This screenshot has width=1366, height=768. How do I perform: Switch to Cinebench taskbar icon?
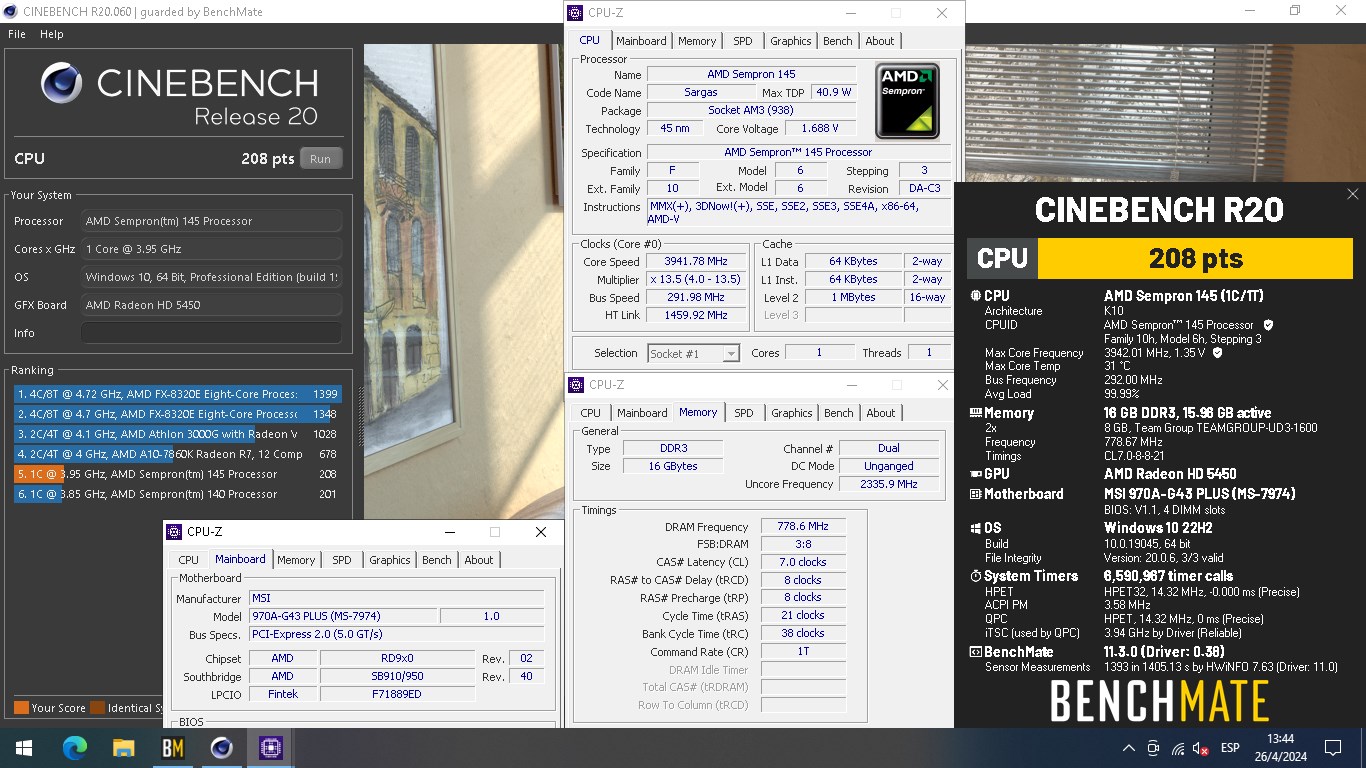(x=221, y=747)
